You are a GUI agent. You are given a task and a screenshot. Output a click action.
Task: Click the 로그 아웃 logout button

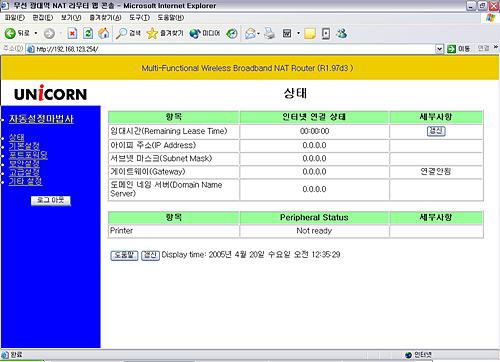click(x=51, y=200)
